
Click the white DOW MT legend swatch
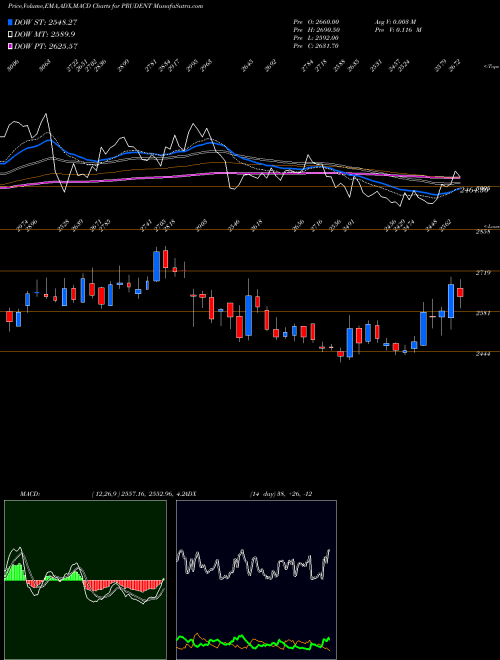click(10, 34)
